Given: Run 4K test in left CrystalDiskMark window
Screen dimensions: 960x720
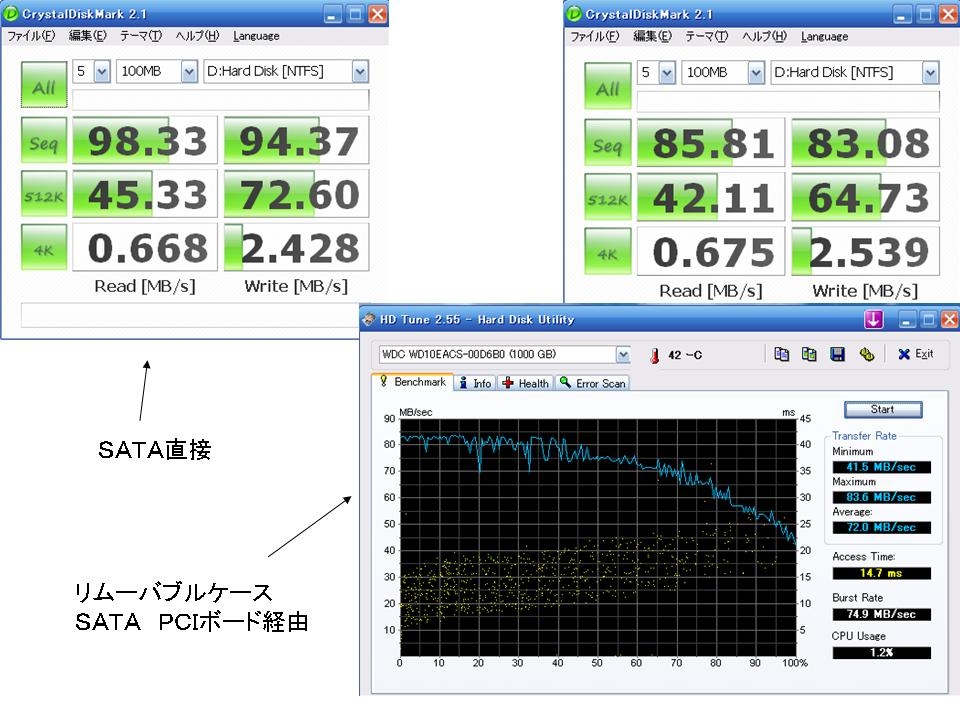Looking at the screenshot, I should point(44,247).
